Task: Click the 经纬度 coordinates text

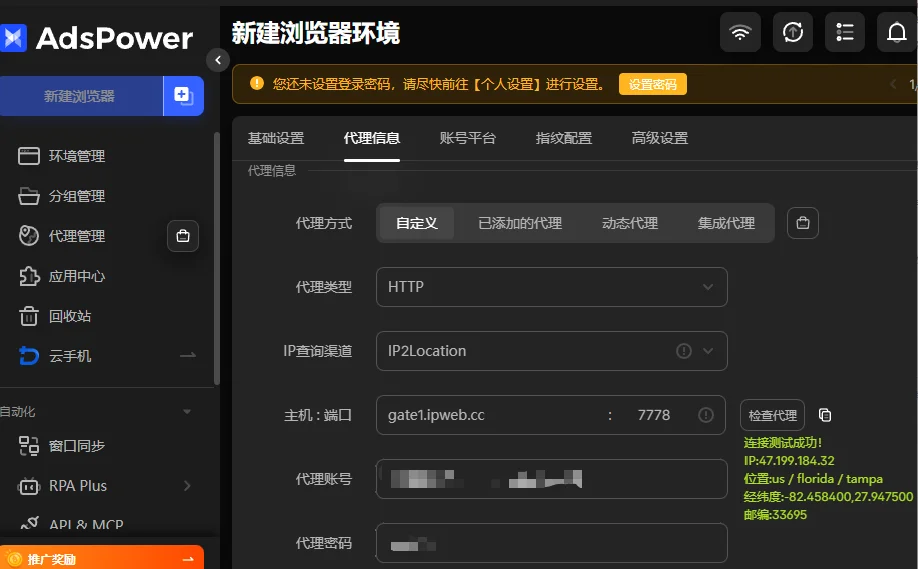Action: pos(828,496)
